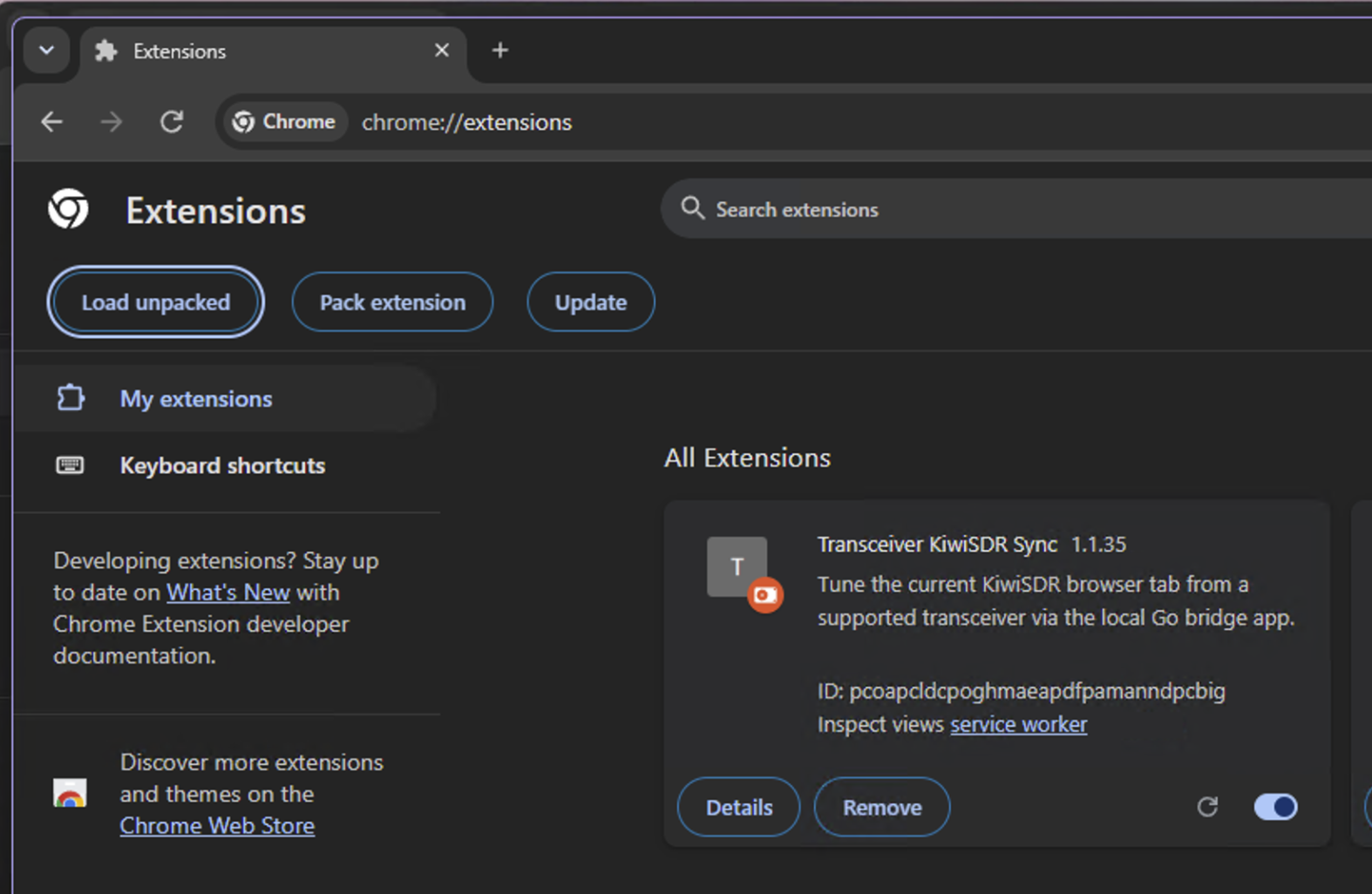Screen dimensions: 1372x894
Task: Open the service worker inspect link
Action: pyautogui.click(x=1018, y=725)
